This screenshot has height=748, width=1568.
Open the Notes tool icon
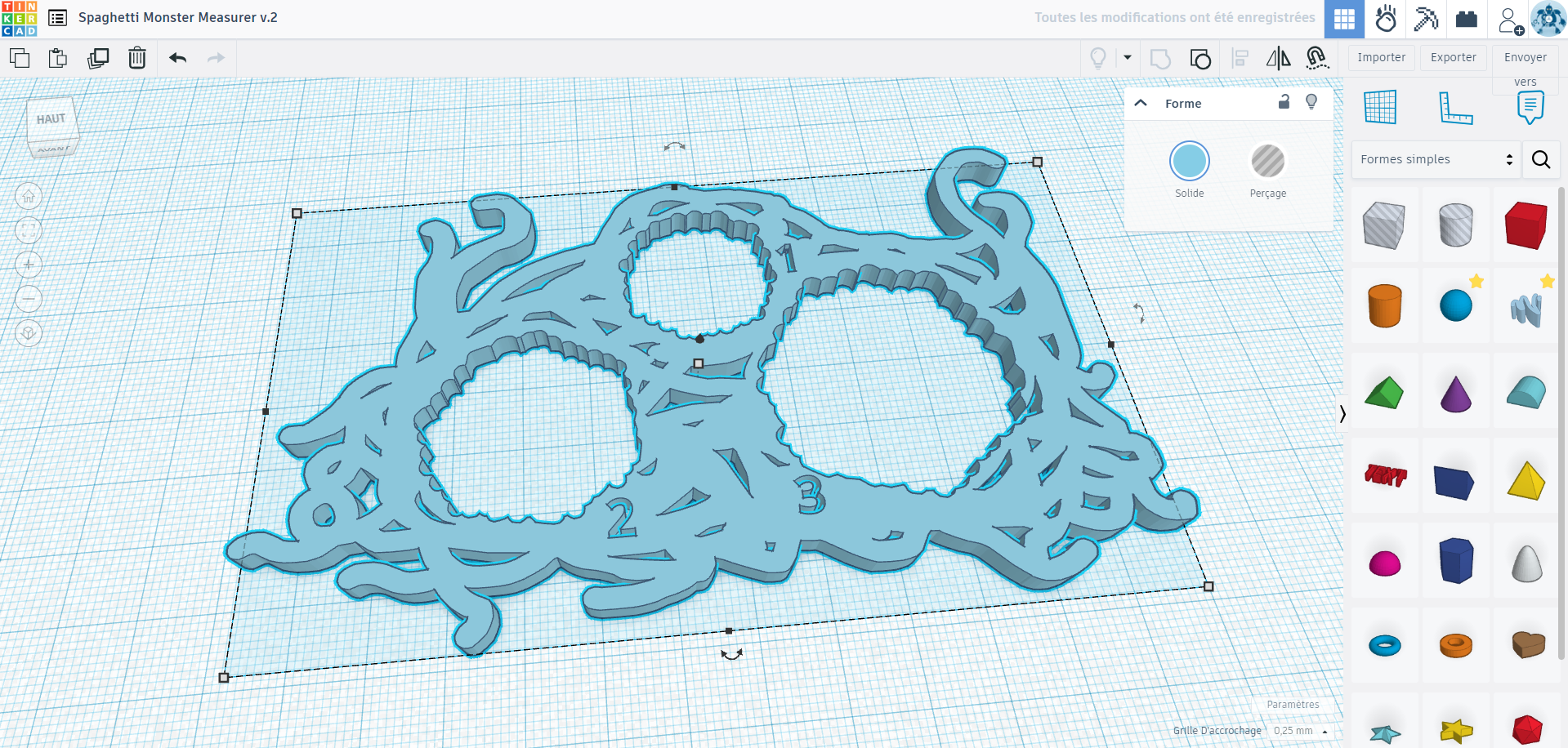[1530, 108]
